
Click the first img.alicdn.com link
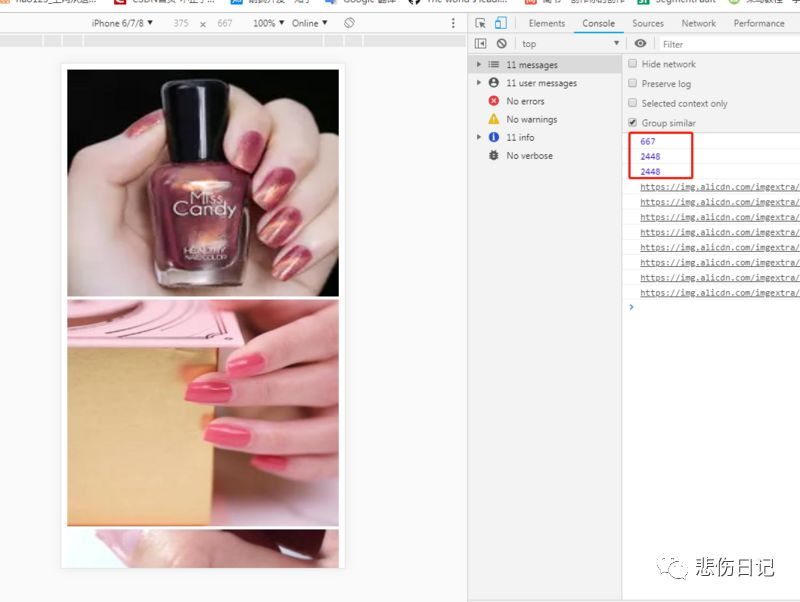[719, 187]
